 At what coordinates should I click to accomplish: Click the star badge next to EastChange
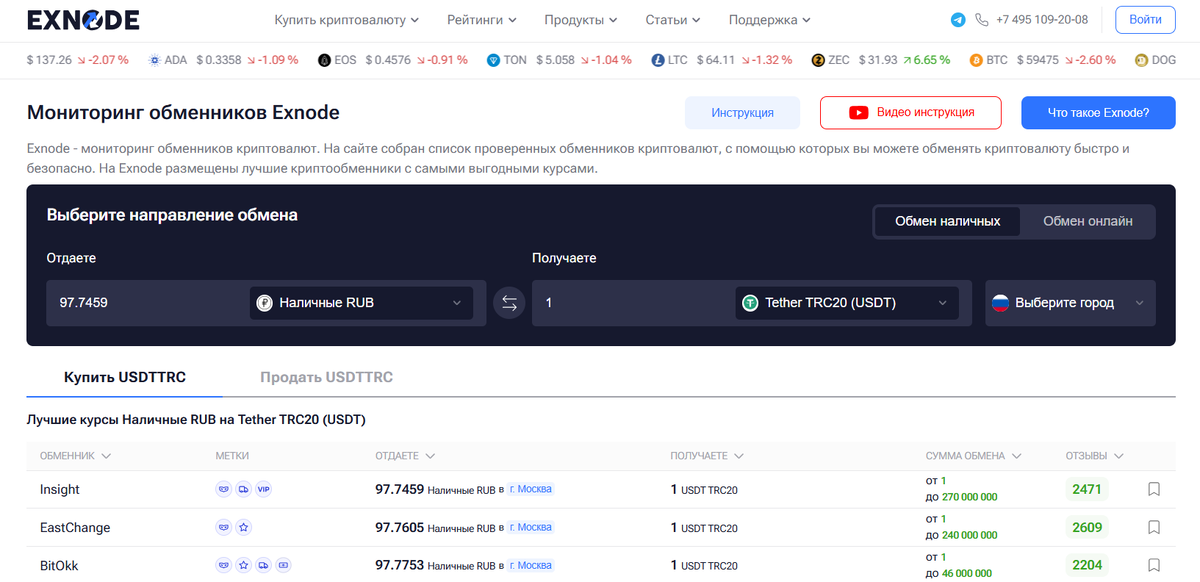(243, 527)
